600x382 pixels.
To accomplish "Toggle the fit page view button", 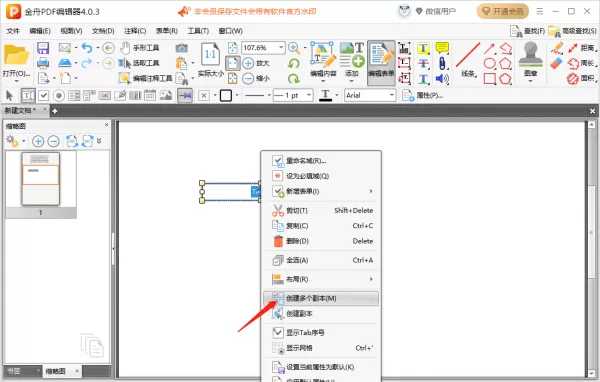I will tap(232, 63).
